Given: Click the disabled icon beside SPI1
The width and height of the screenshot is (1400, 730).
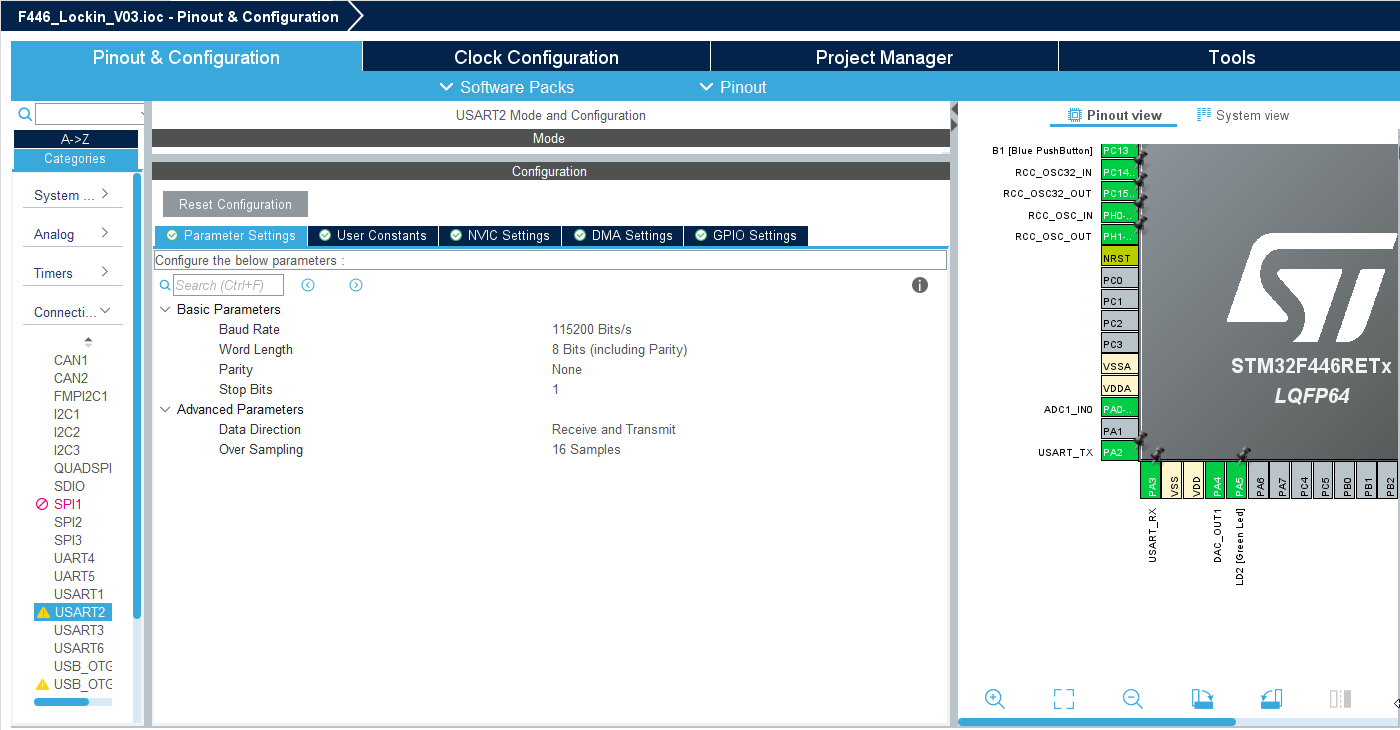Looking at the screenshot, I should pyautogui.click(x=42, y=504).
